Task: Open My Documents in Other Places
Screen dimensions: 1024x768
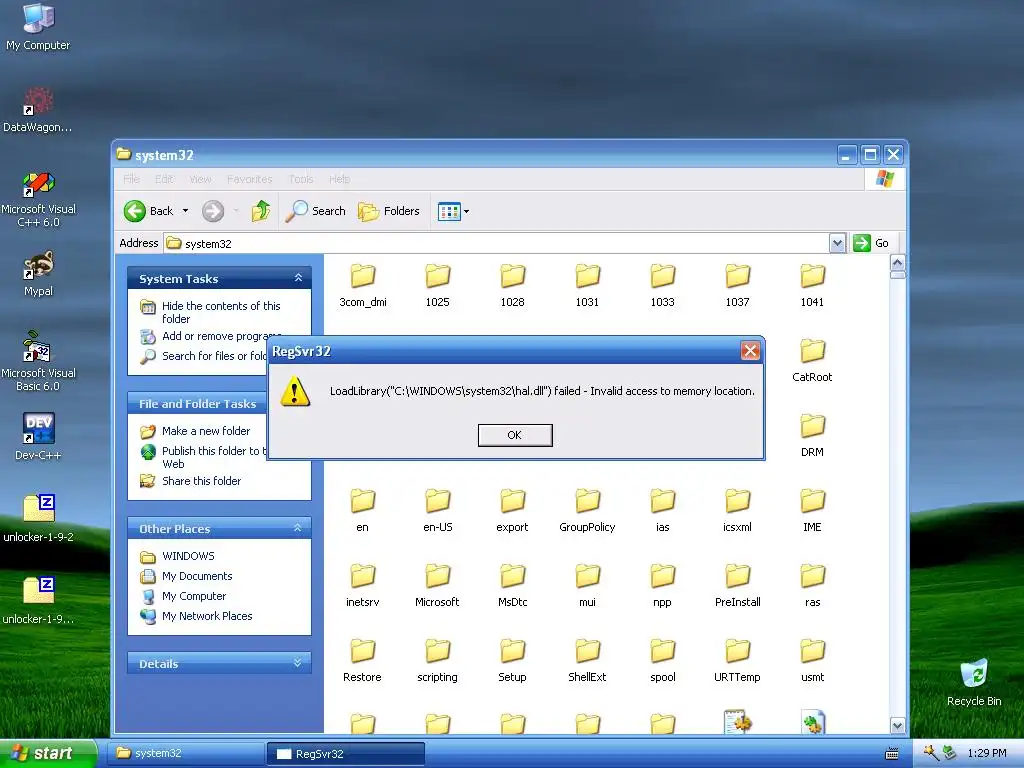Action: [x=197, y=576]
